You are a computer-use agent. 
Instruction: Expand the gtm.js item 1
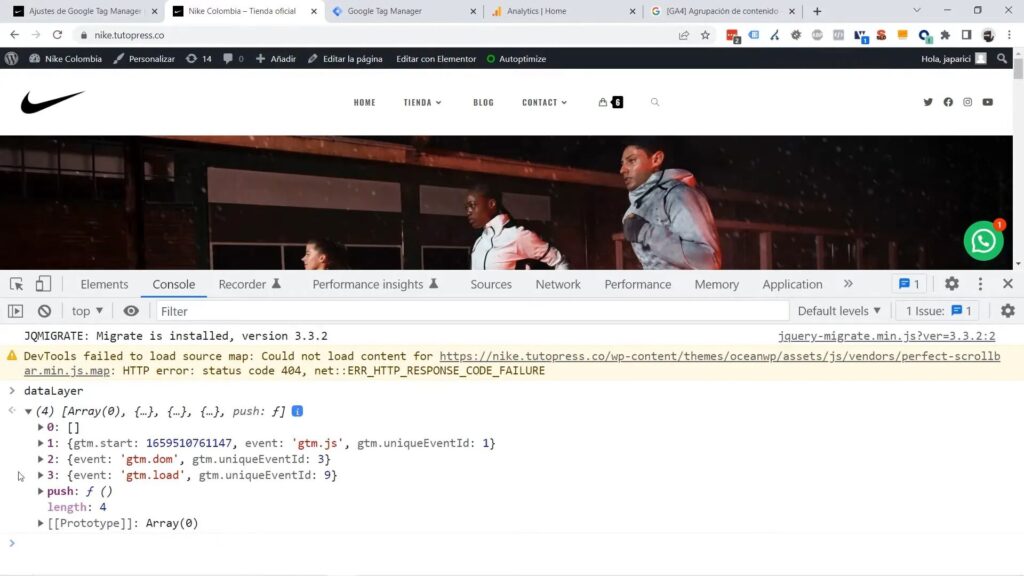pos(40,443)
